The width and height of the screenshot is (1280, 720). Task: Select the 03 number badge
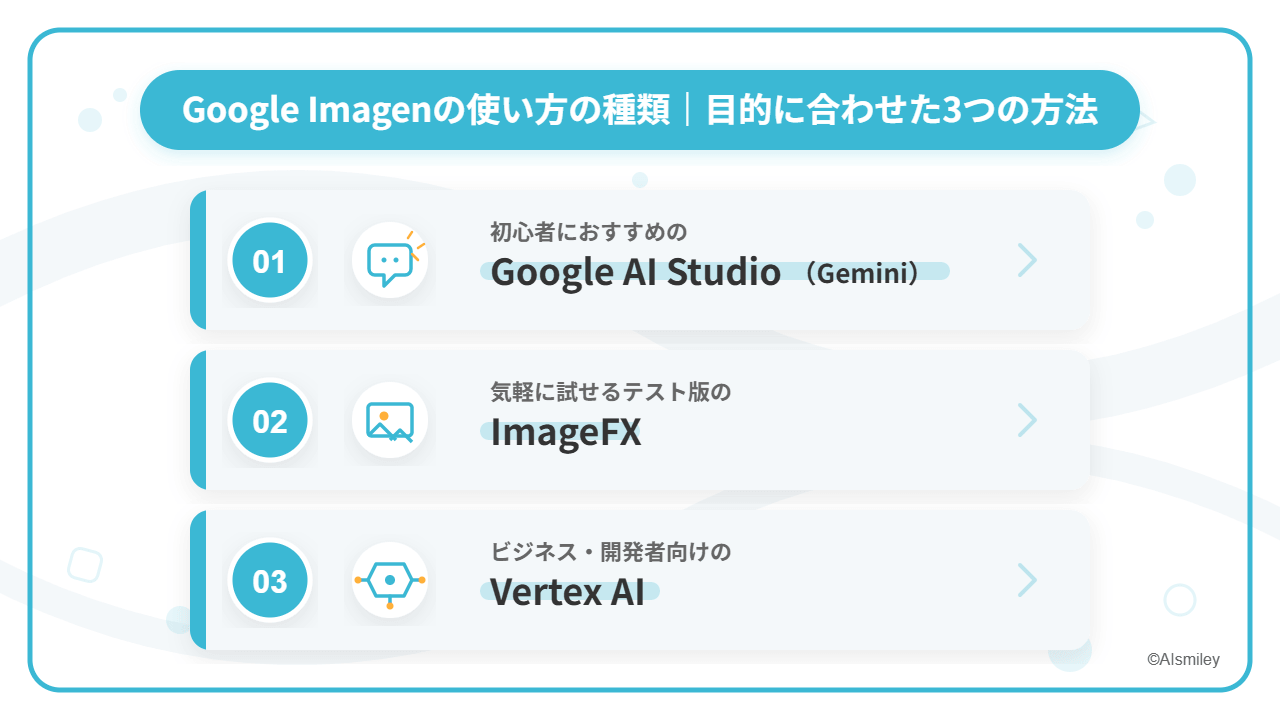click(269, 581)
